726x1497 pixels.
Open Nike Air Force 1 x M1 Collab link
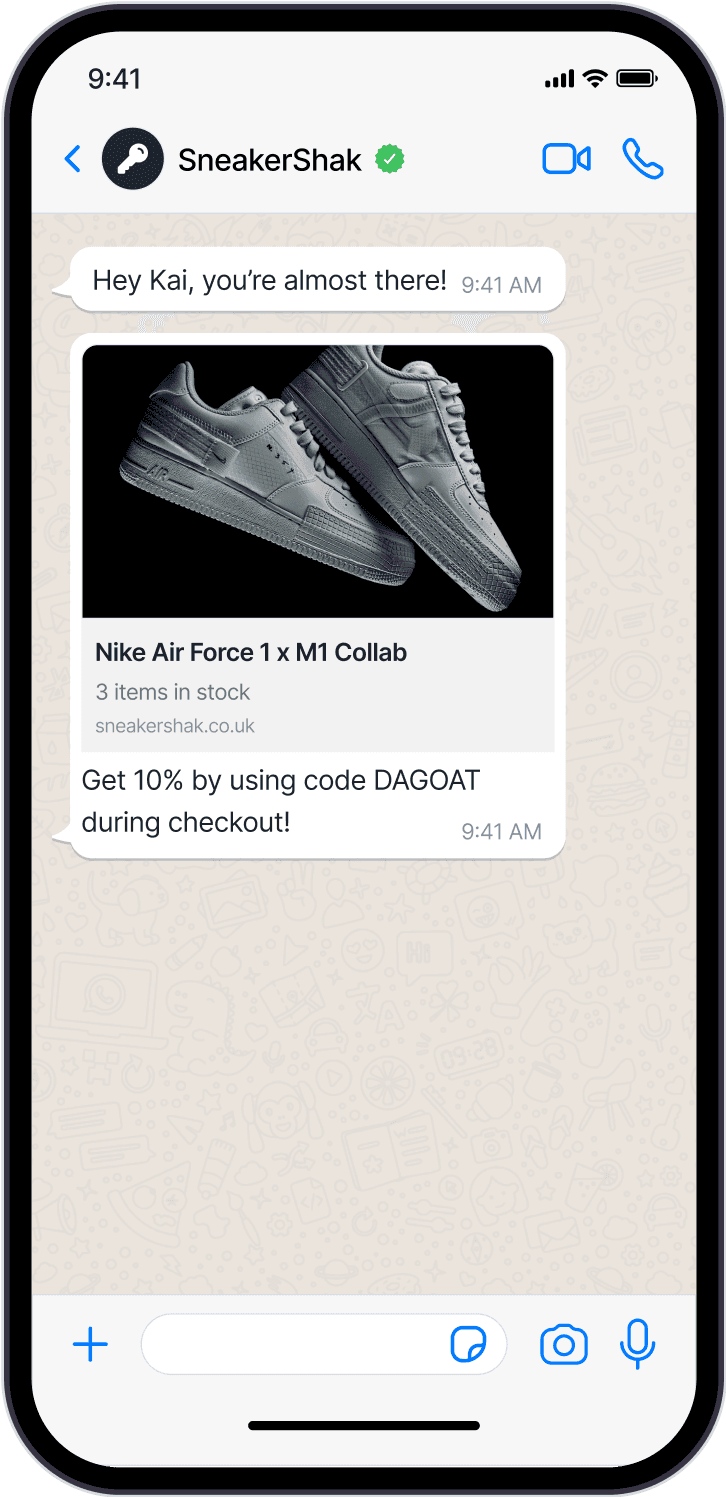pyautogui.click(x=251, y=653)
